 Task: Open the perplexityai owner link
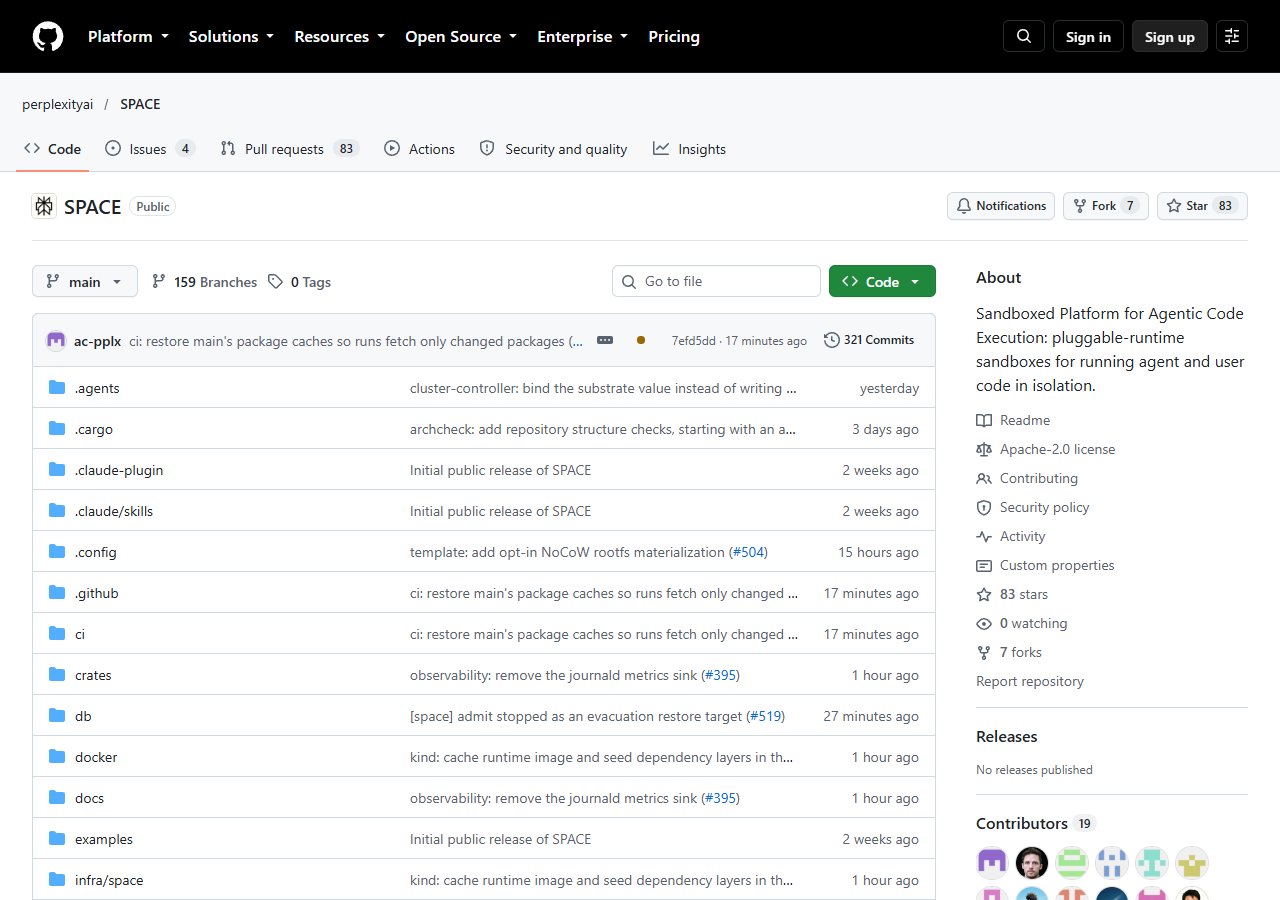point(59,104)
